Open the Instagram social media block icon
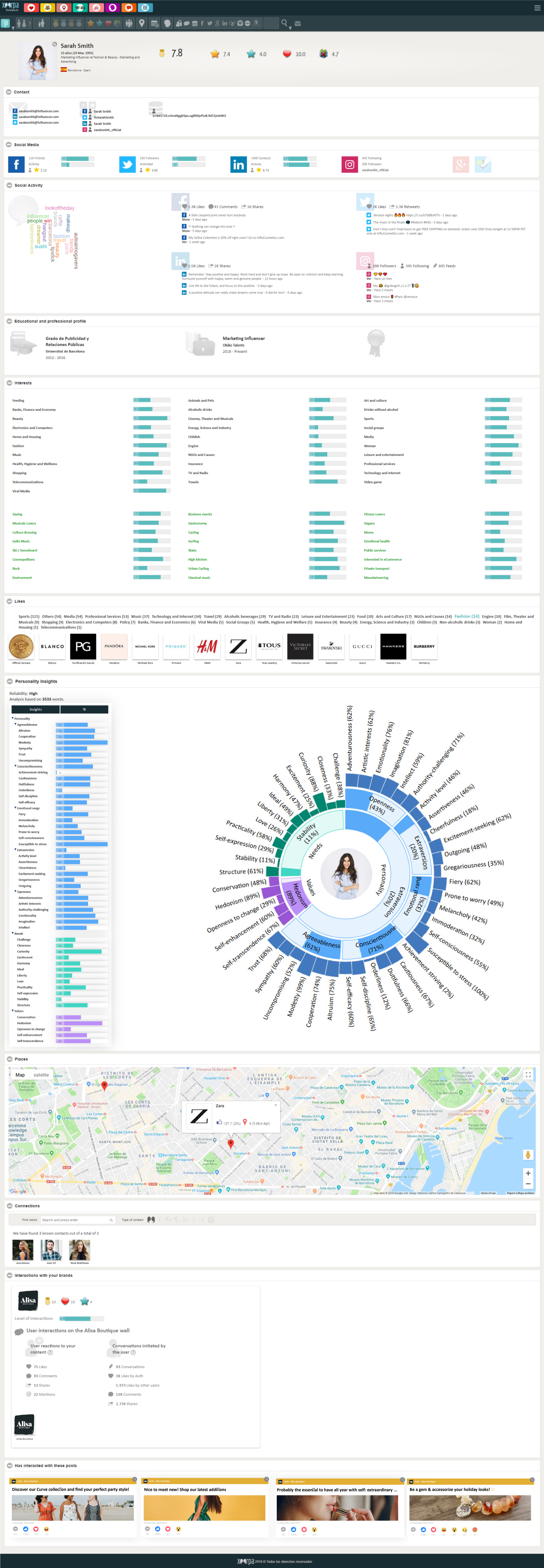Screen dimensions: 544x1568 pos(350,164)
